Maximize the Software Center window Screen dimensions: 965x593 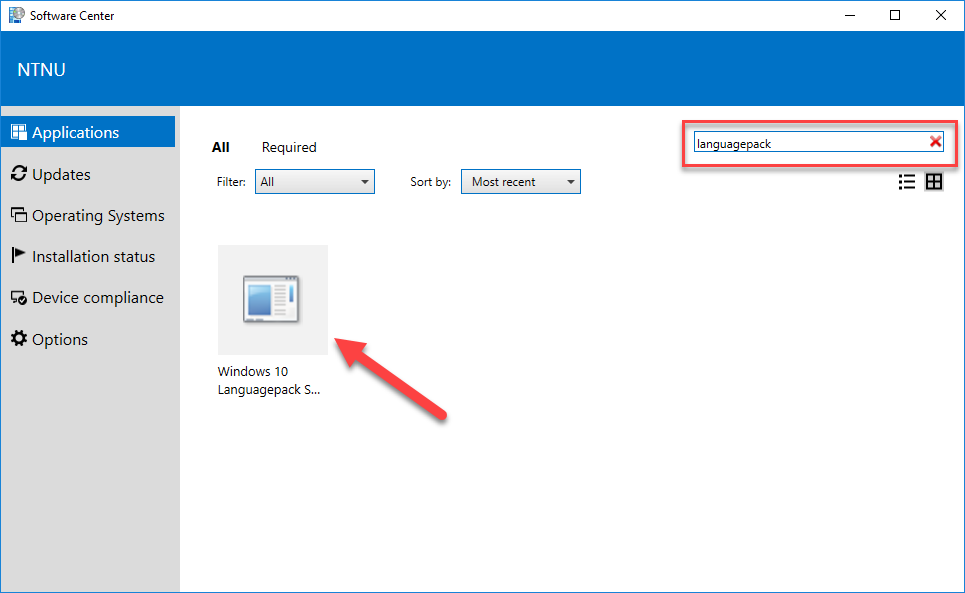[x=895, y=15]
